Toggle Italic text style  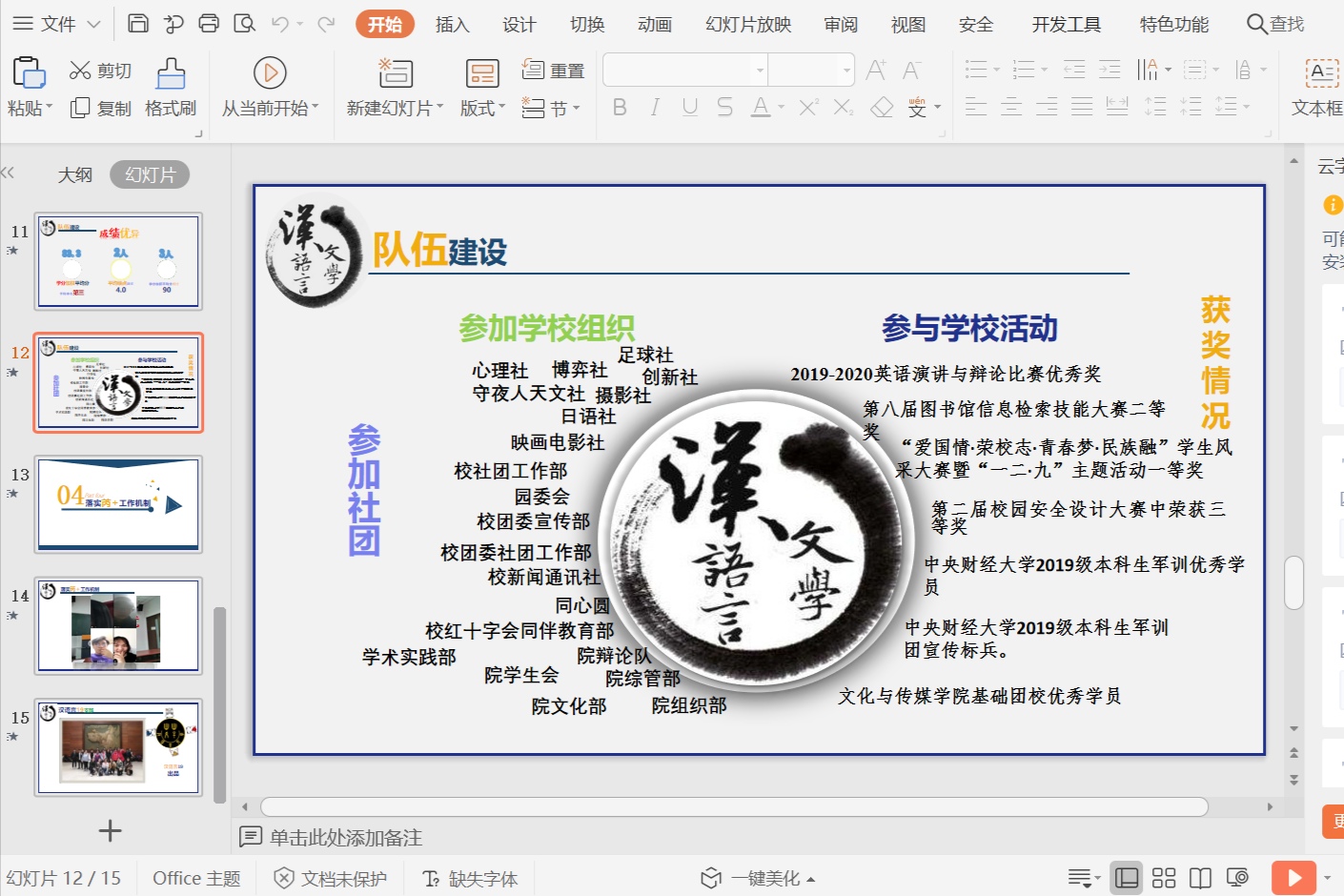click(655, 108)
